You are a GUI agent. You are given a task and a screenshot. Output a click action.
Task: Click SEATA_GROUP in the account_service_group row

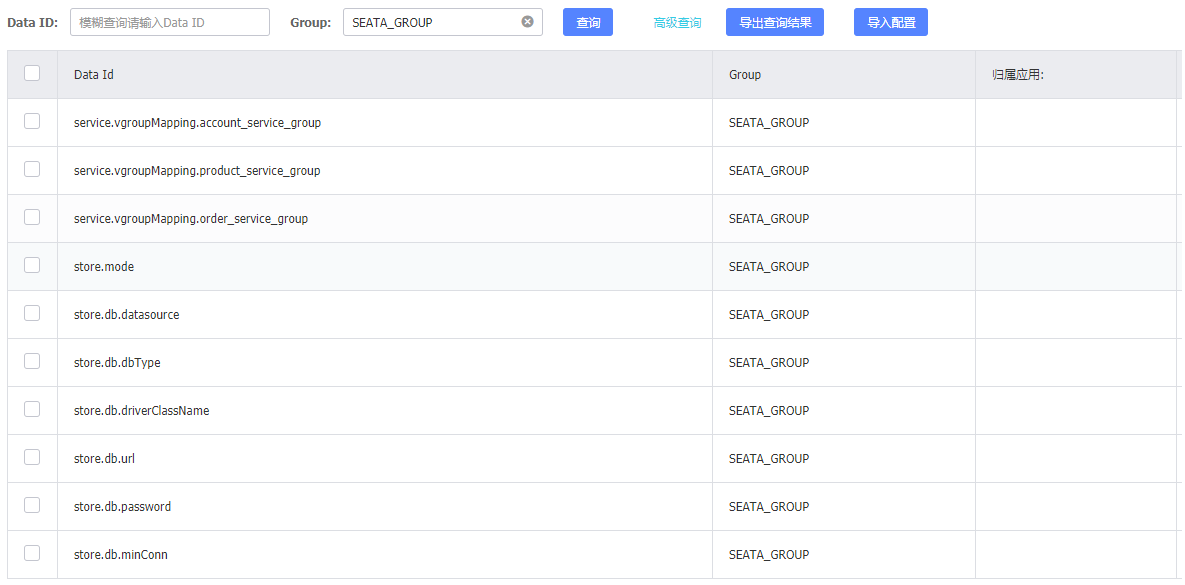click(x=769, y=123)
